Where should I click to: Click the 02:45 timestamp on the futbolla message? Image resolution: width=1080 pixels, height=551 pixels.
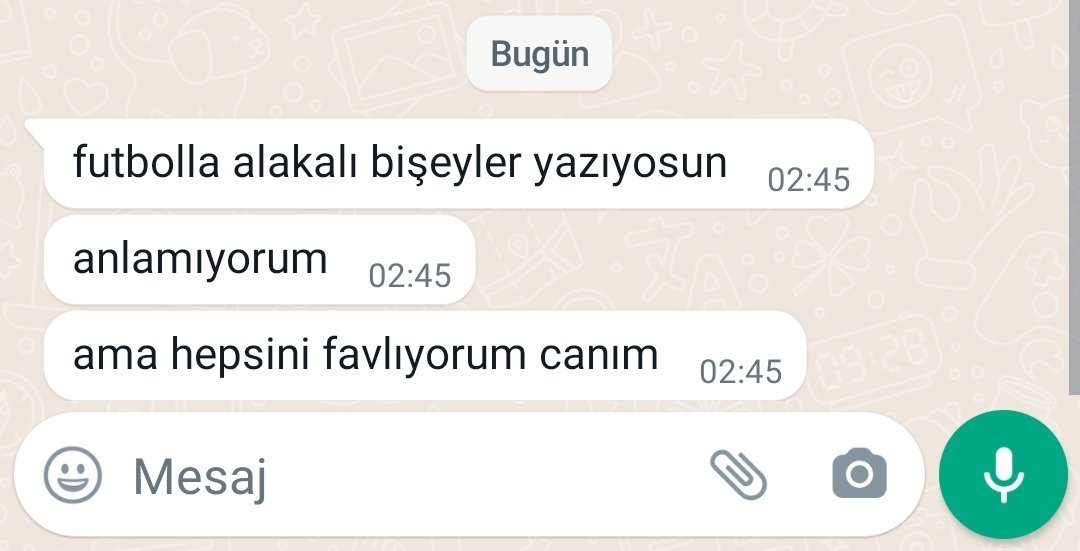pos(809,180)
